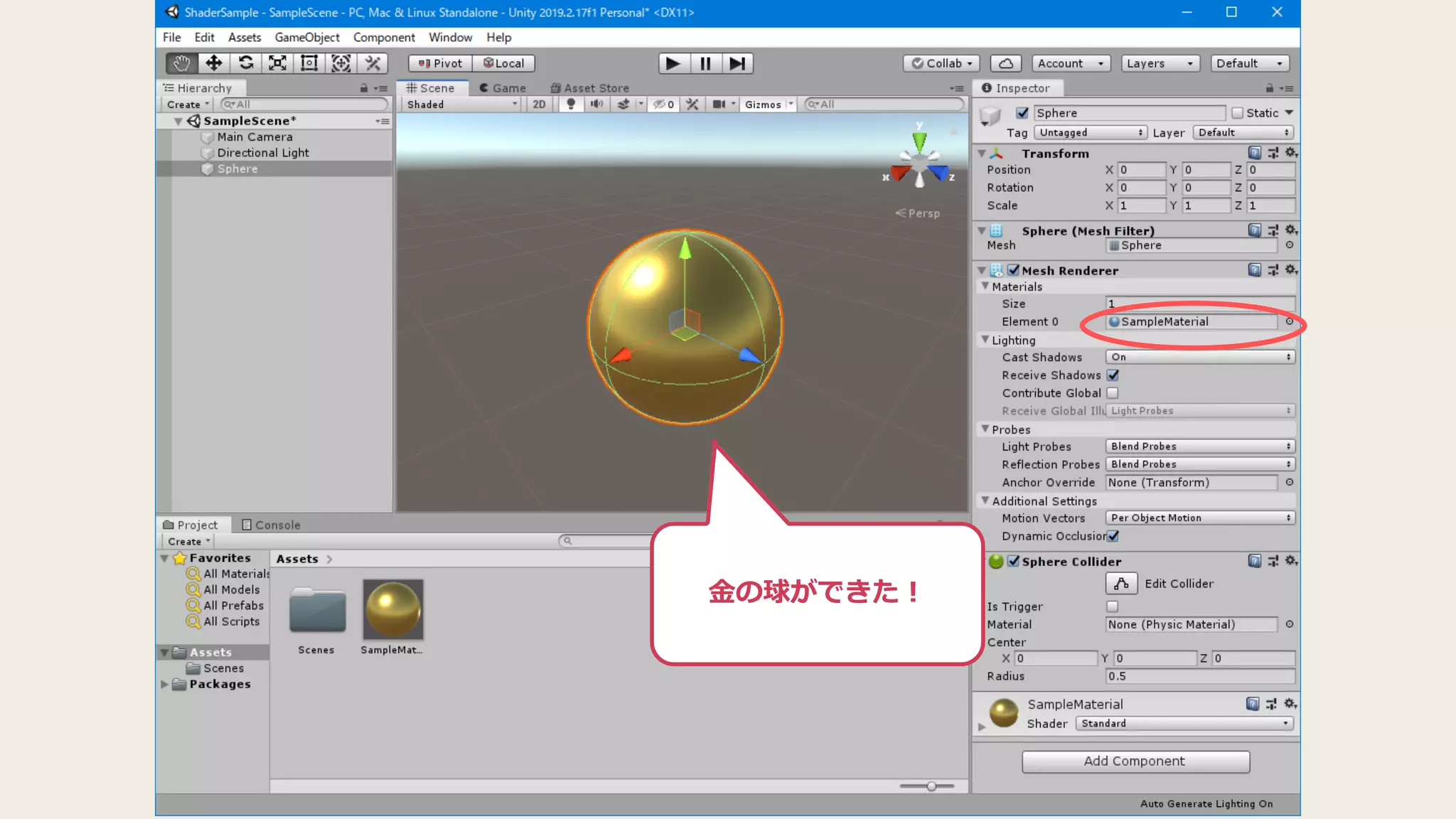The image size is (1456, 819).
Task: Open Mesh object picker circle
Action: click(x=1289, y=245)
